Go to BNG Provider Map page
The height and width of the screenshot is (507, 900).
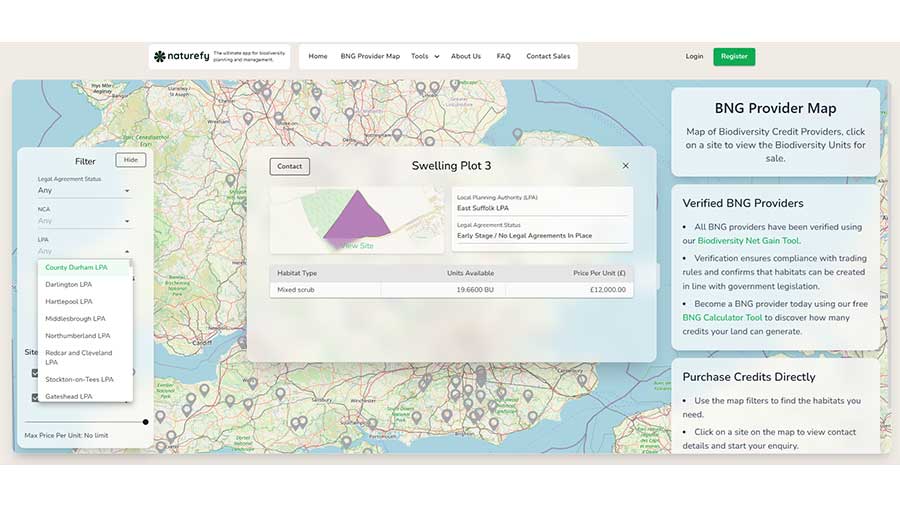tap(370, 56)
